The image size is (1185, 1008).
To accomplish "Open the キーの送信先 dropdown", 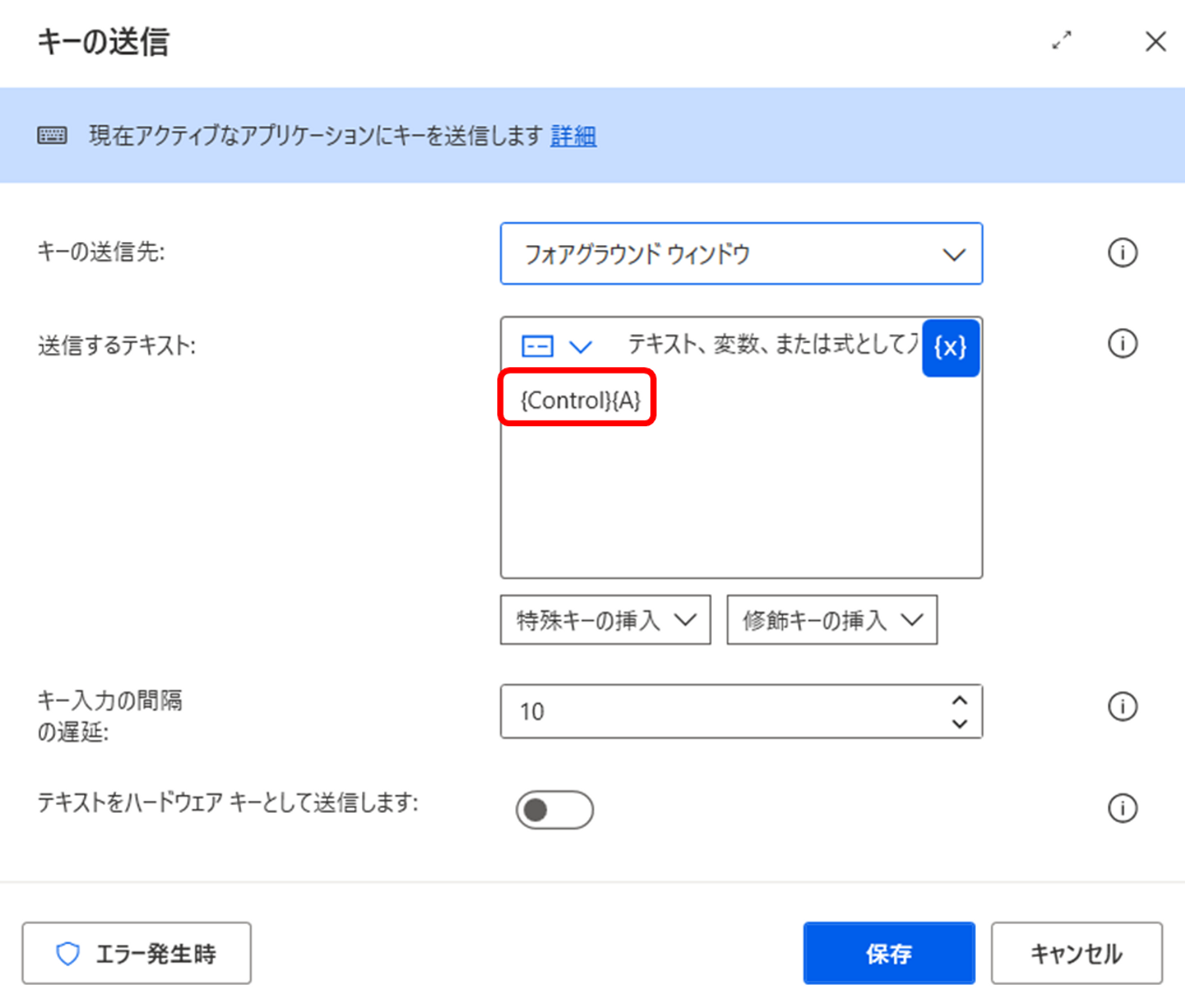I will (x=741, y=253).
